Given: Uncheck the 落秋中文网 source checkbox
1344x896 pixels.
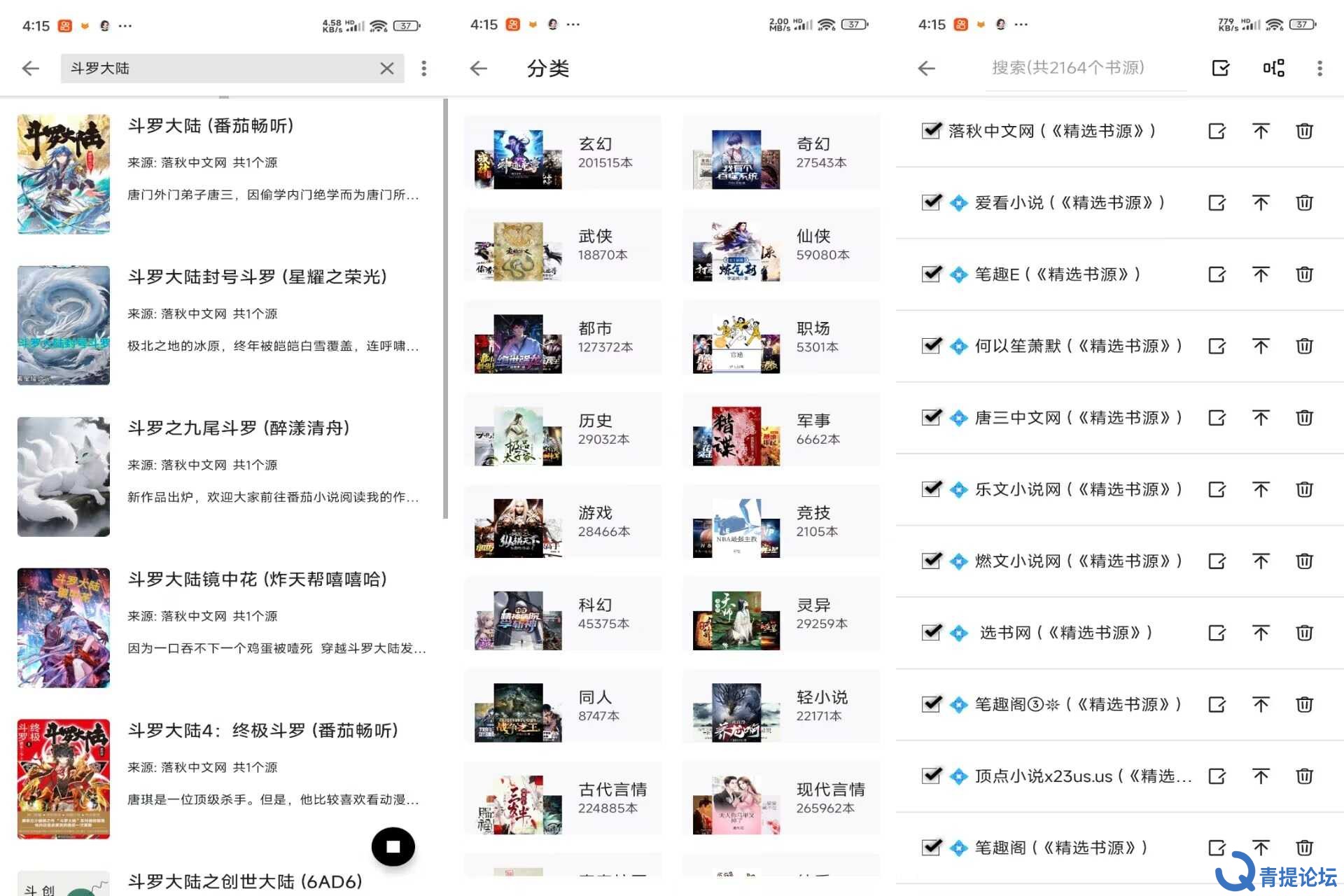Looking at the screenshot, I should tap(931, 130).
